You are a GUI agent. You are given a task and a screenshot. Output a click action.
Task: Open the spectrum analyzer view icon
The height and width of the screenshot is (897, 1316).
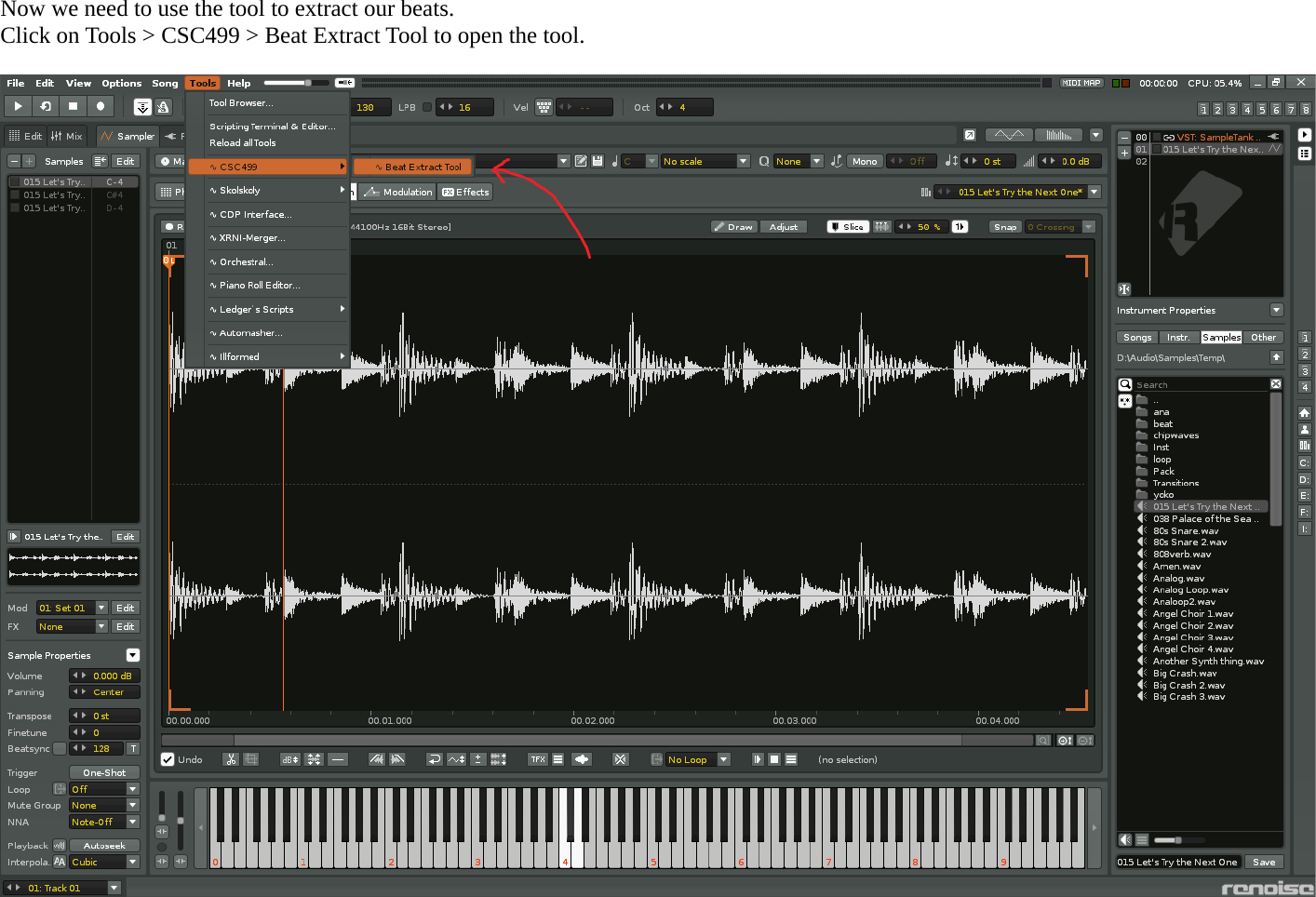pyautogui.click(x=1058, y=134)
